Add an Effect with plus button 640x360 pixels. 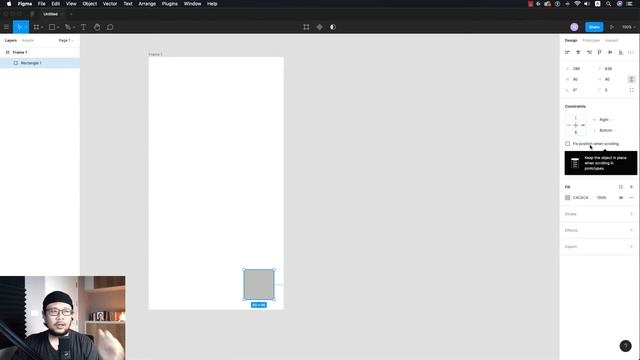pos(631,230)
